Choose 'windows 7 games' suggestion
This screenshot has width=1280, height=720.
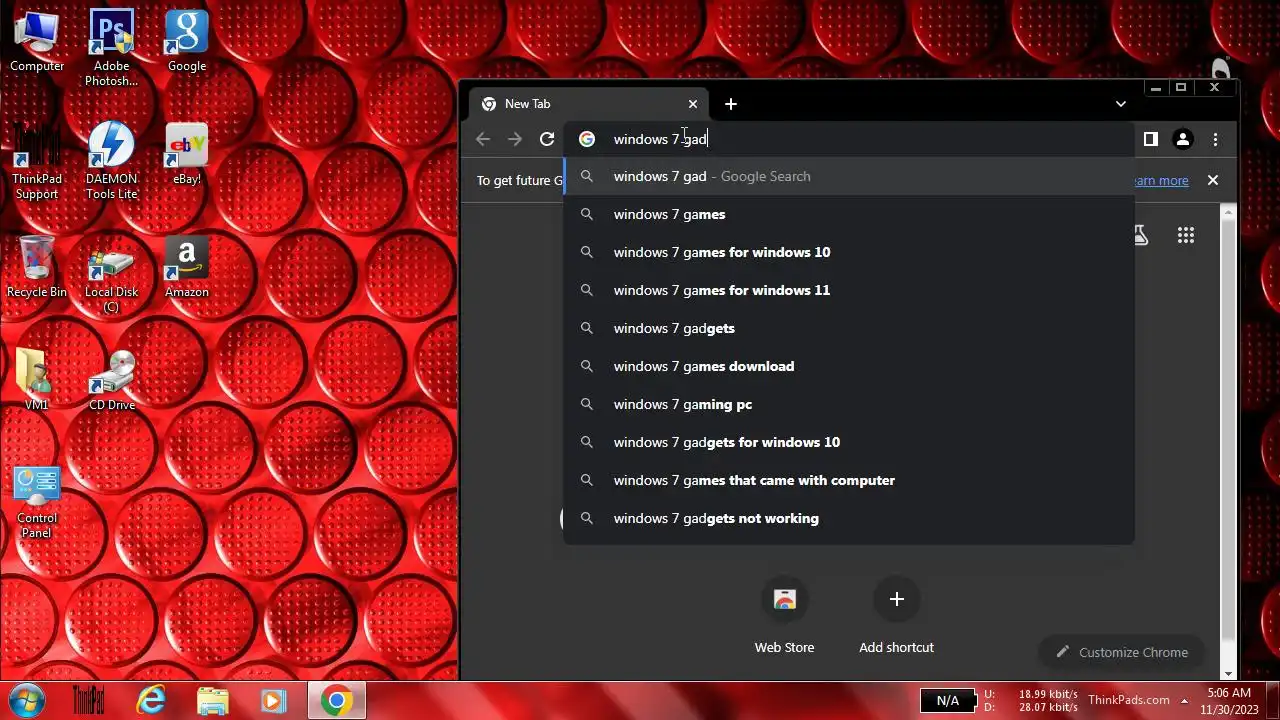click(849, 214)
